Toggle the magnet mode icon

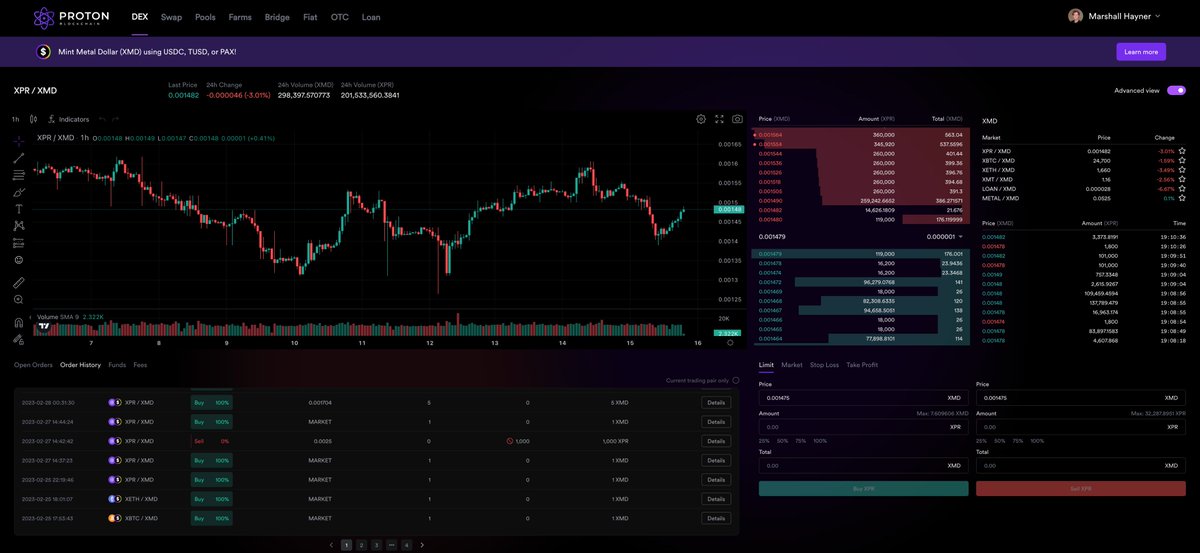tap(19, 322)
